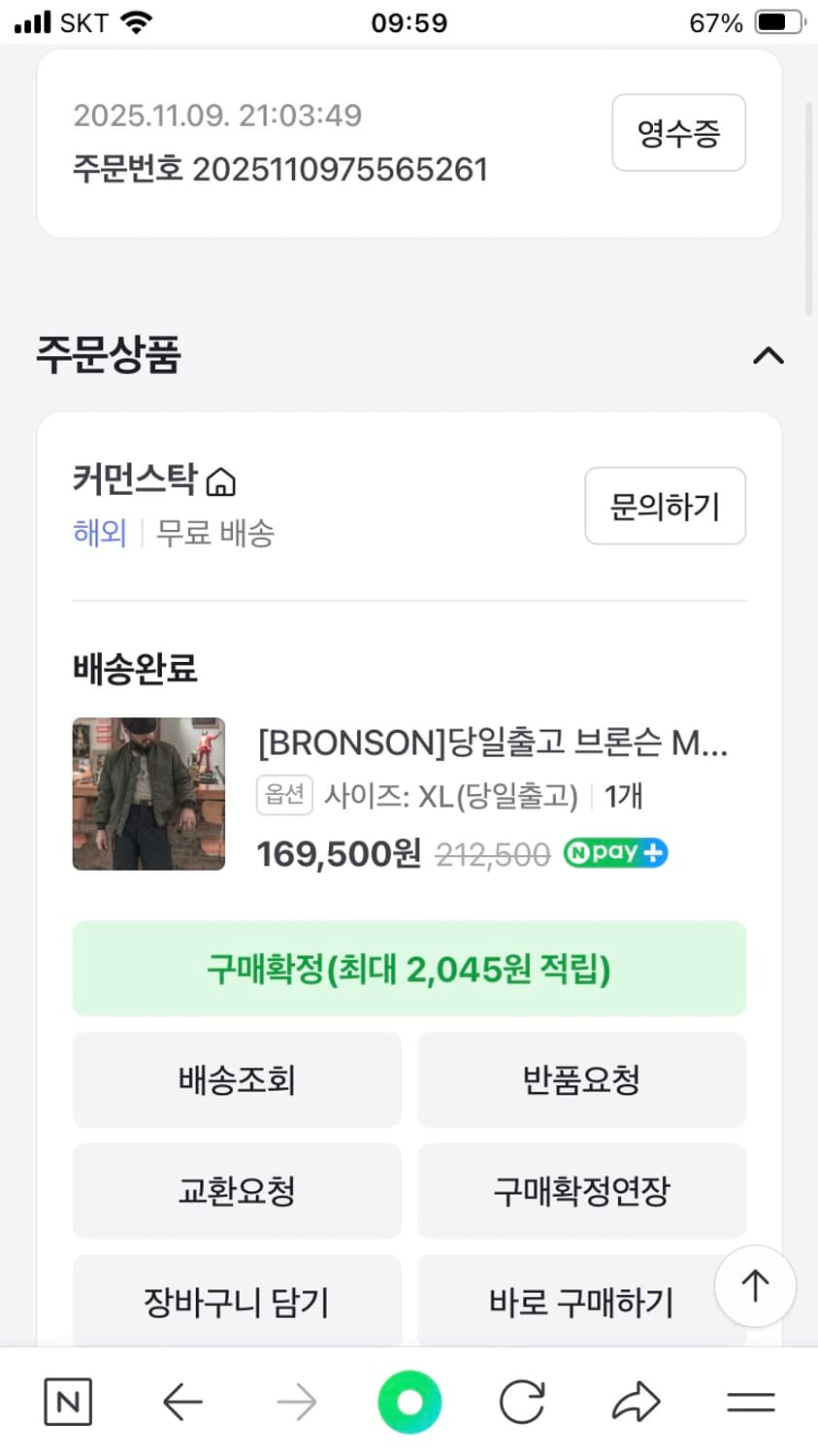
Task: Confirm purchase with 구매확정 button
Action: pos(409,969)
